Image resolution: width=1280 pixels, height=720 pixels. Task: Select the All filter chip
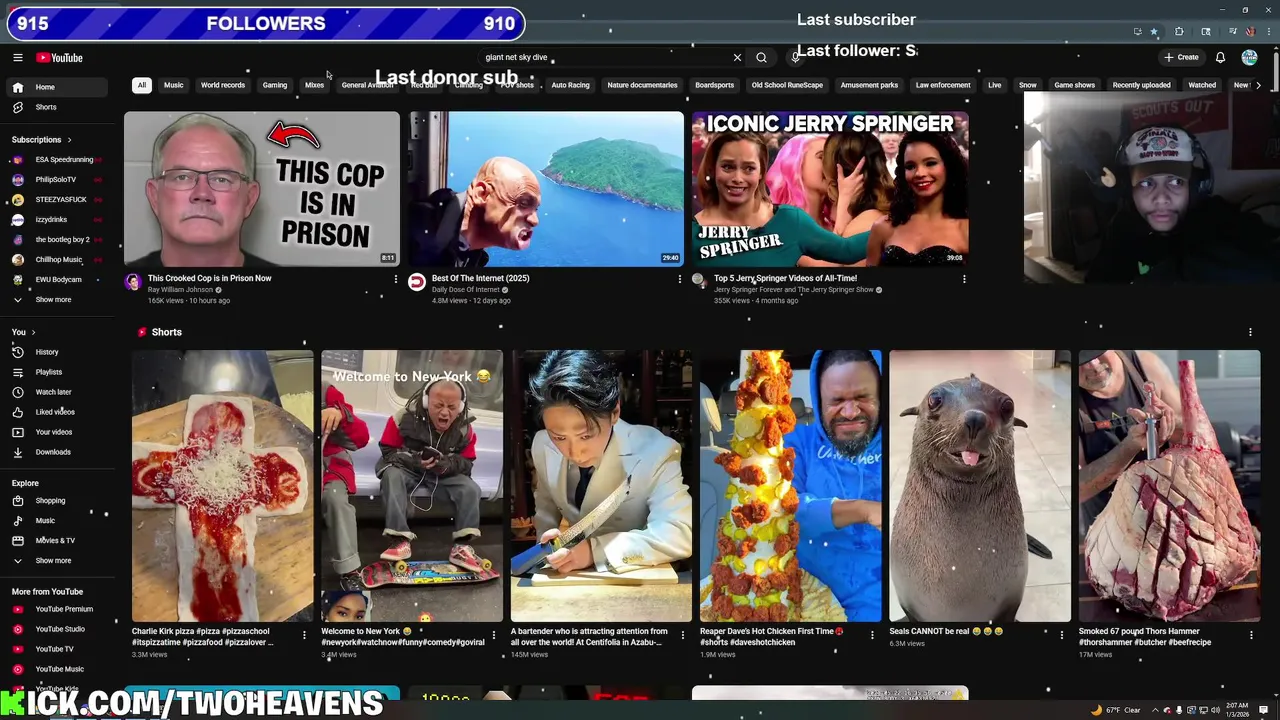[142, 85]
